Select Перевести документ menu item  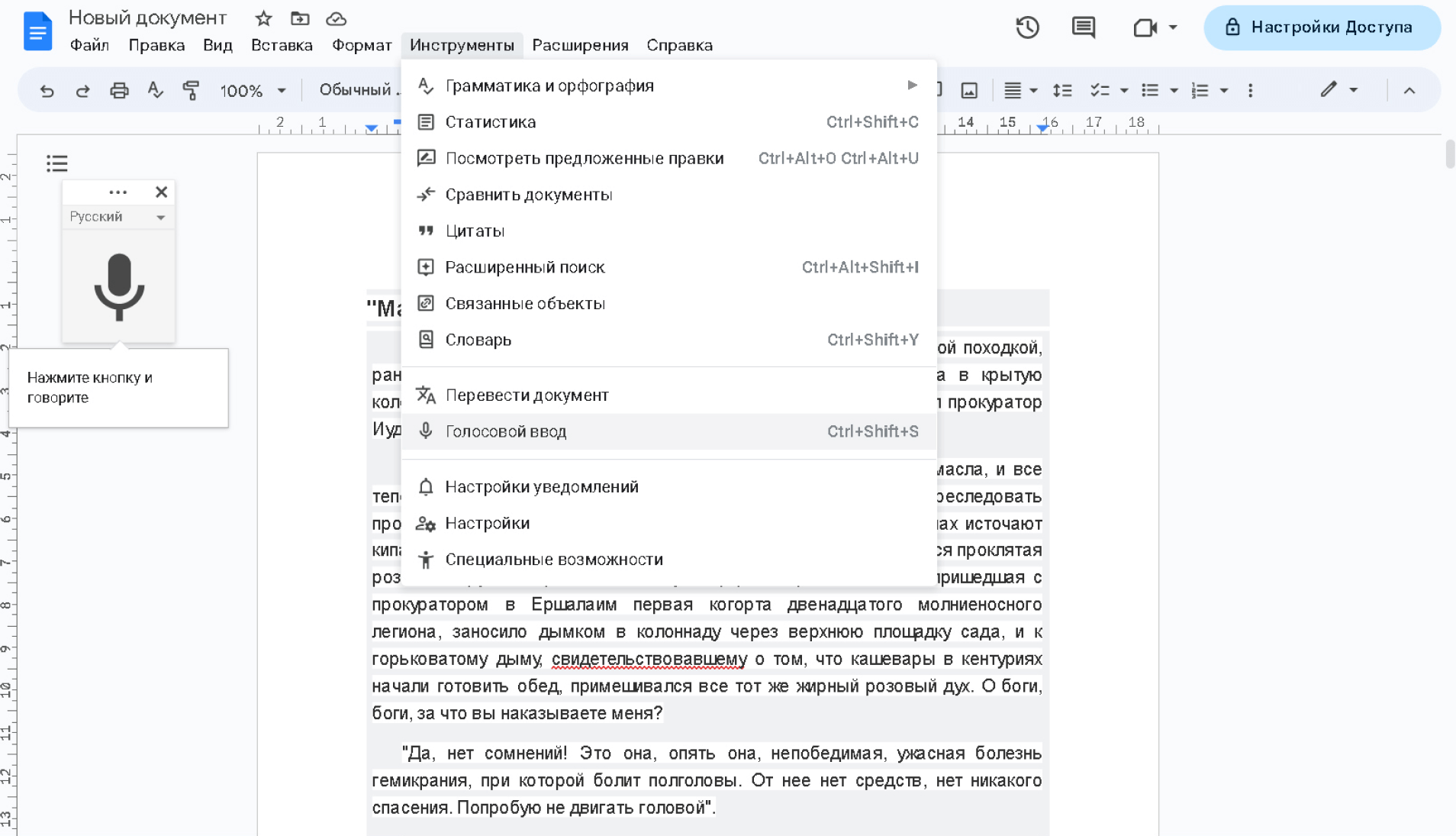tap(527, 395)
